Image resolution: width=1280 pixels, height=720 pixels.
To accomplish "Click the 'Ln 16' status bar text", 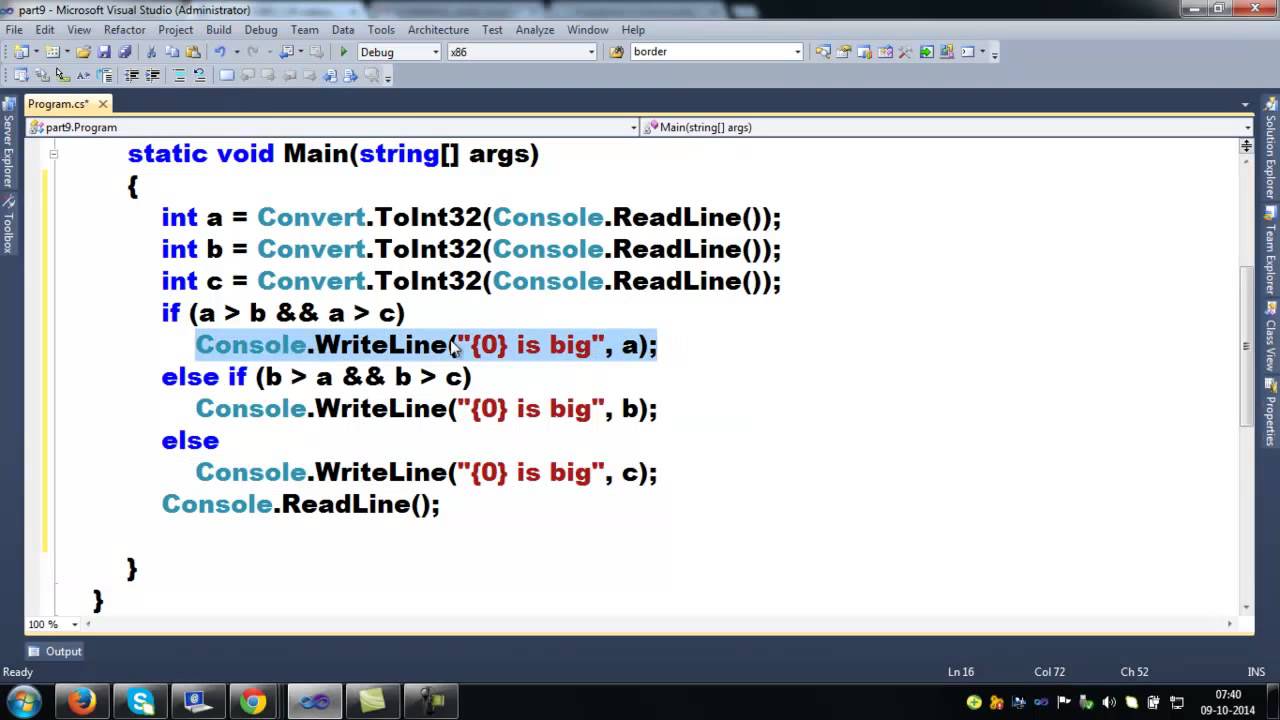I will point(960,672).
